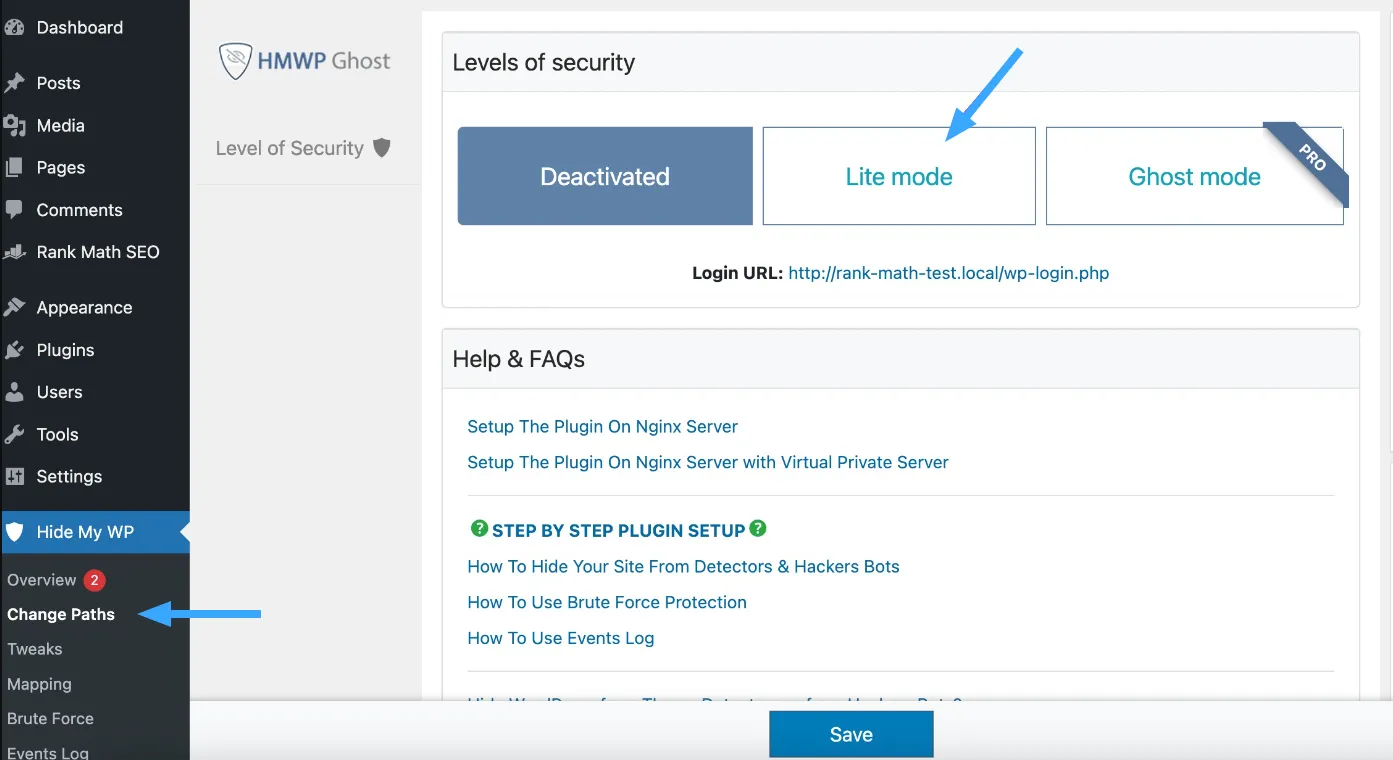Click the green help icon before STEP BY STEP
The image size is (1393, 760).
coord(479,529)
